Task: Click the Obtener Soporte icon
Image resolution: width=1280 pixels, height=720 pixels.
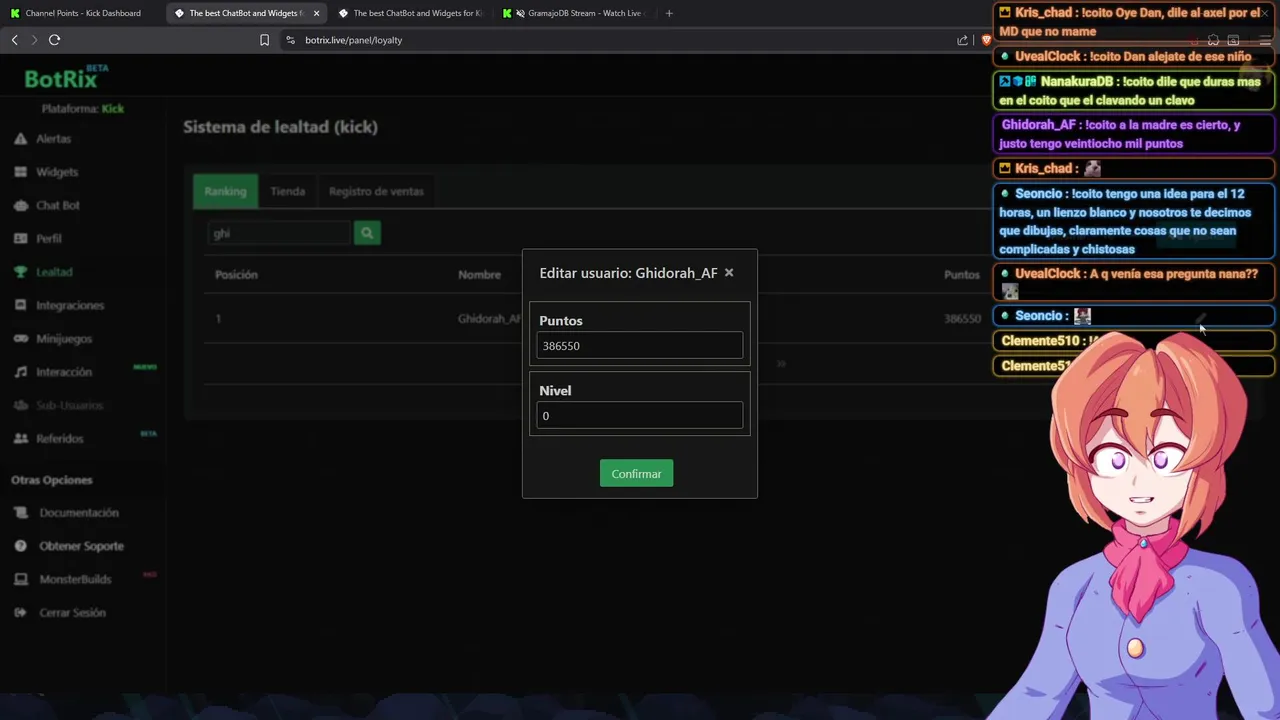Action: click(20, 546)
